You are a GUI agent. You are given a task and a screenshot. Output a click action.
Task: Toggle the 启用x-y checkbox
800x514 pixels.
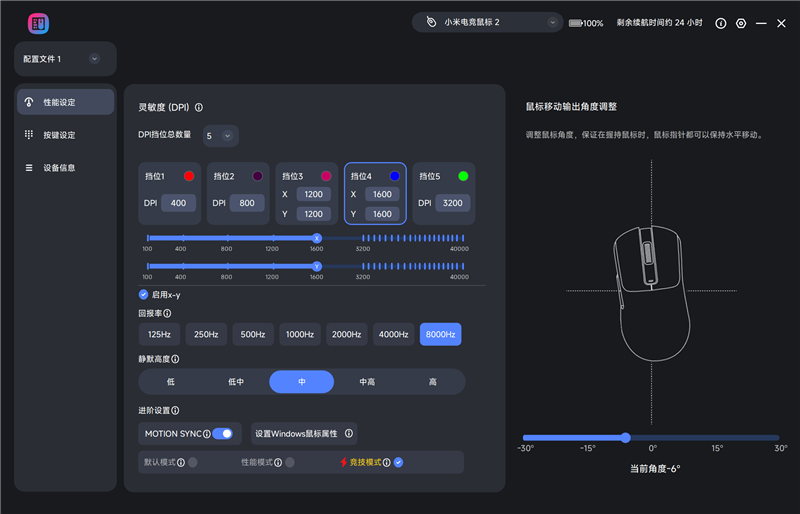[143, 295]
